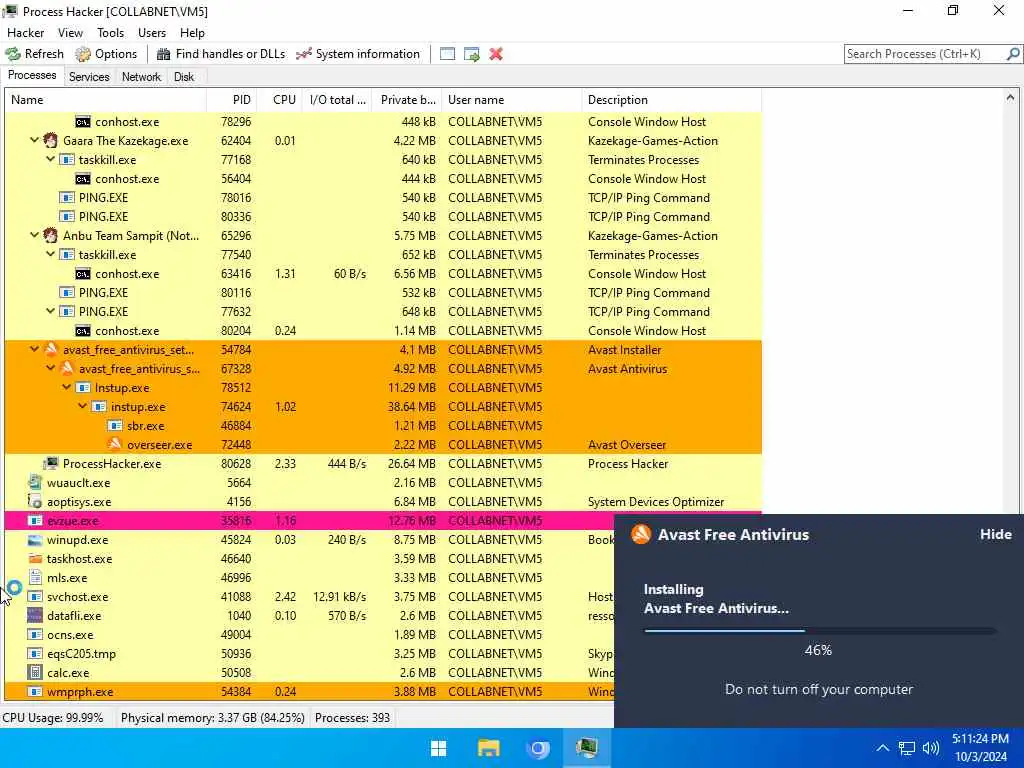Viewport: 1024px width, 768px height.
Task: Collapse instup.exe node with PID 74624
Action: tap(82, 407)
